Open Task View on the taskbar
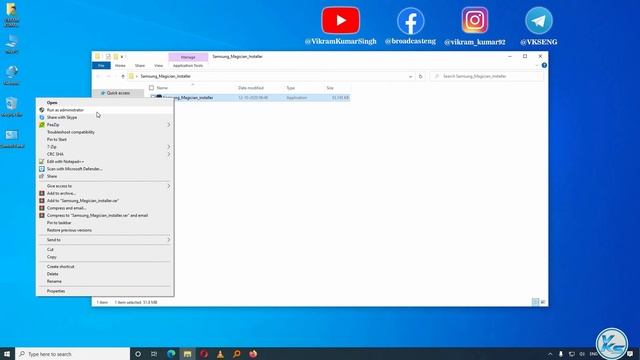This screenshot has width=640, height=360. coord(154,354)
